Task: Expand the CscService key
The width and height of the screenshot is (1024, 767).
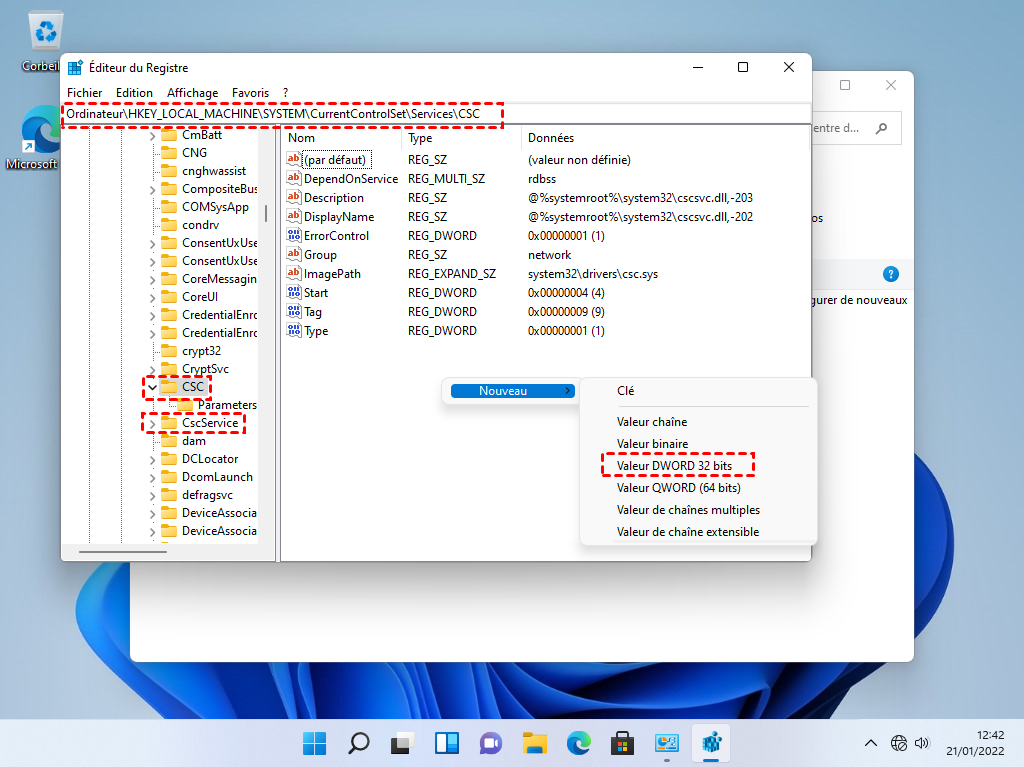Action: 152,424
